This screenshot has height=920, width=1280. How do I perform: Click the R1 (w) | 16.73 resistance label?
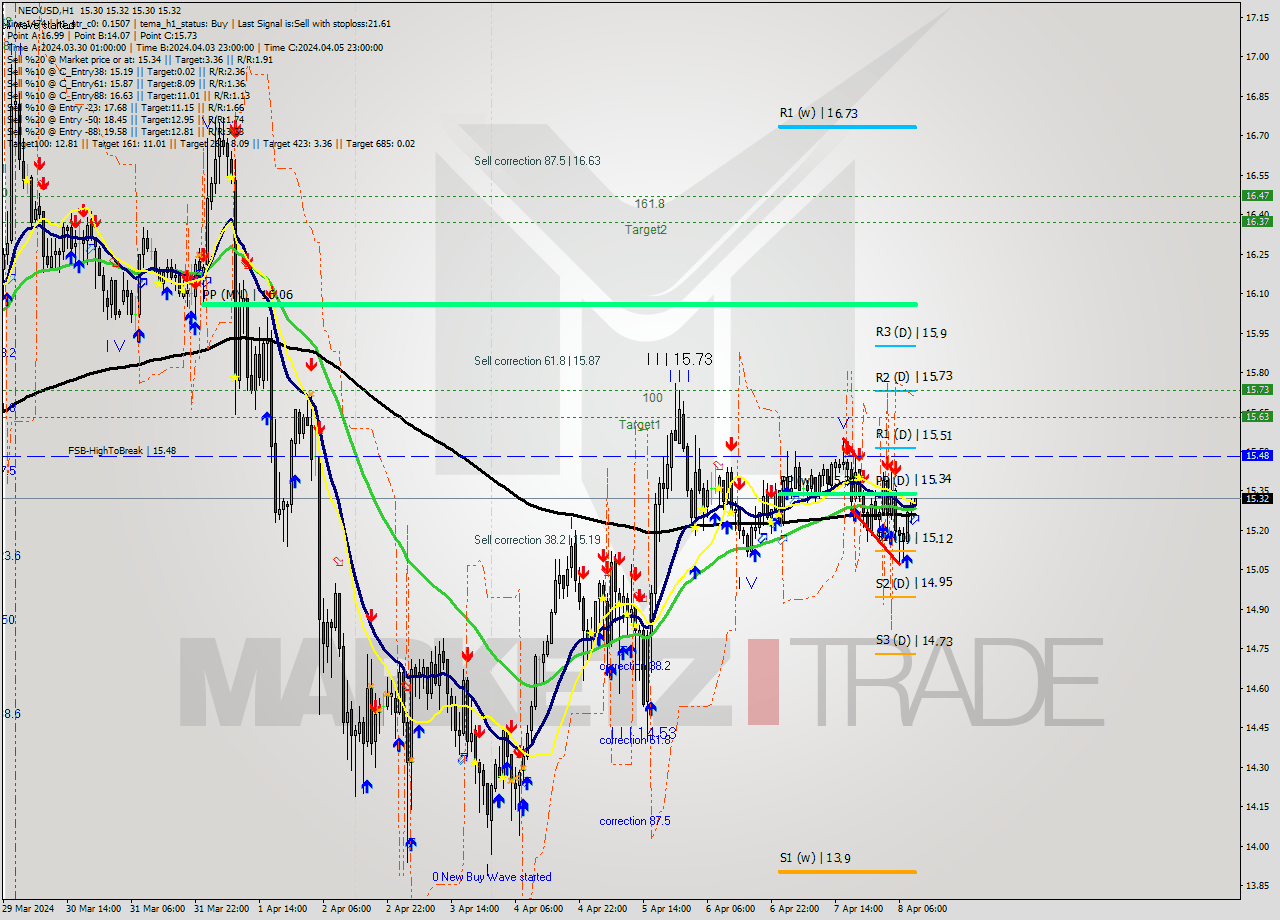pos(818,114)
